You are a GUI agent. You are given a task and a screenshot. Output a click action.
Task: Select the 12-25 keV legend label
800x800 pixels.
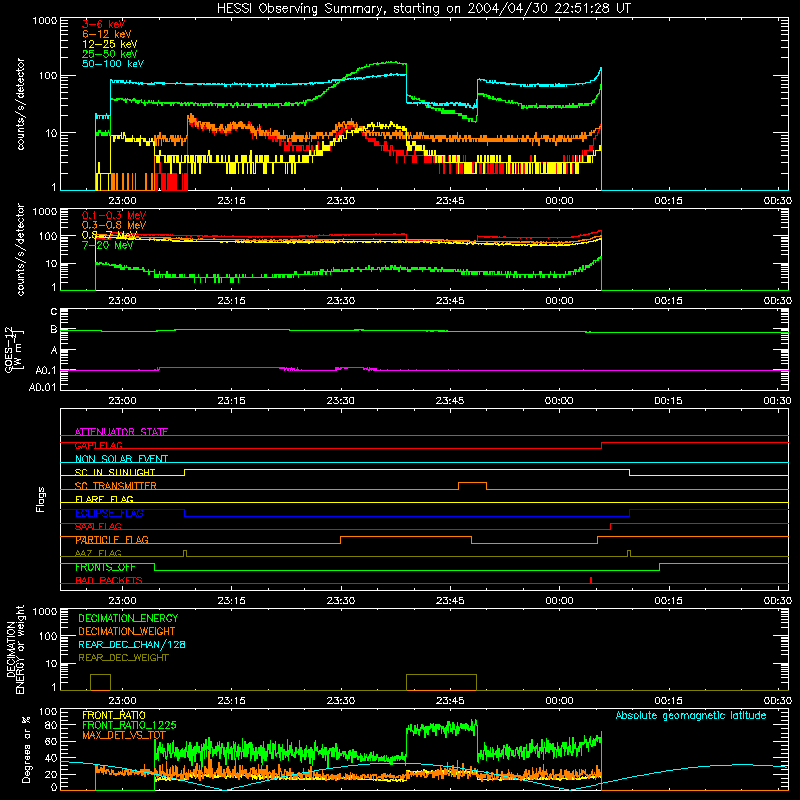(109, 44)
